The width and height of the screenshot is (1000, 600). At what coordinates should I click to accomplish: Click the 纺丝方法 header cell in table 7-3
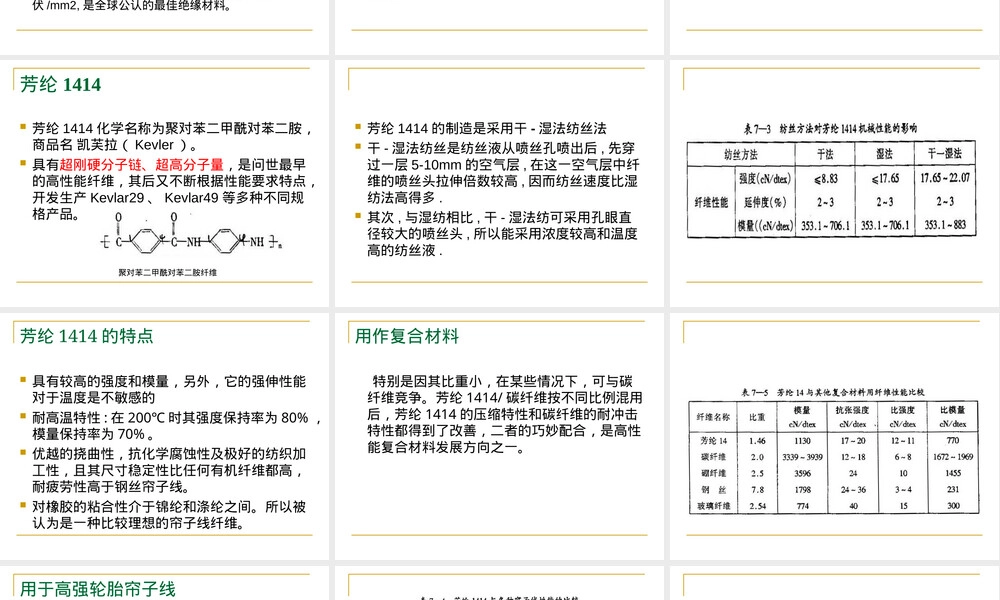point(740,154)
